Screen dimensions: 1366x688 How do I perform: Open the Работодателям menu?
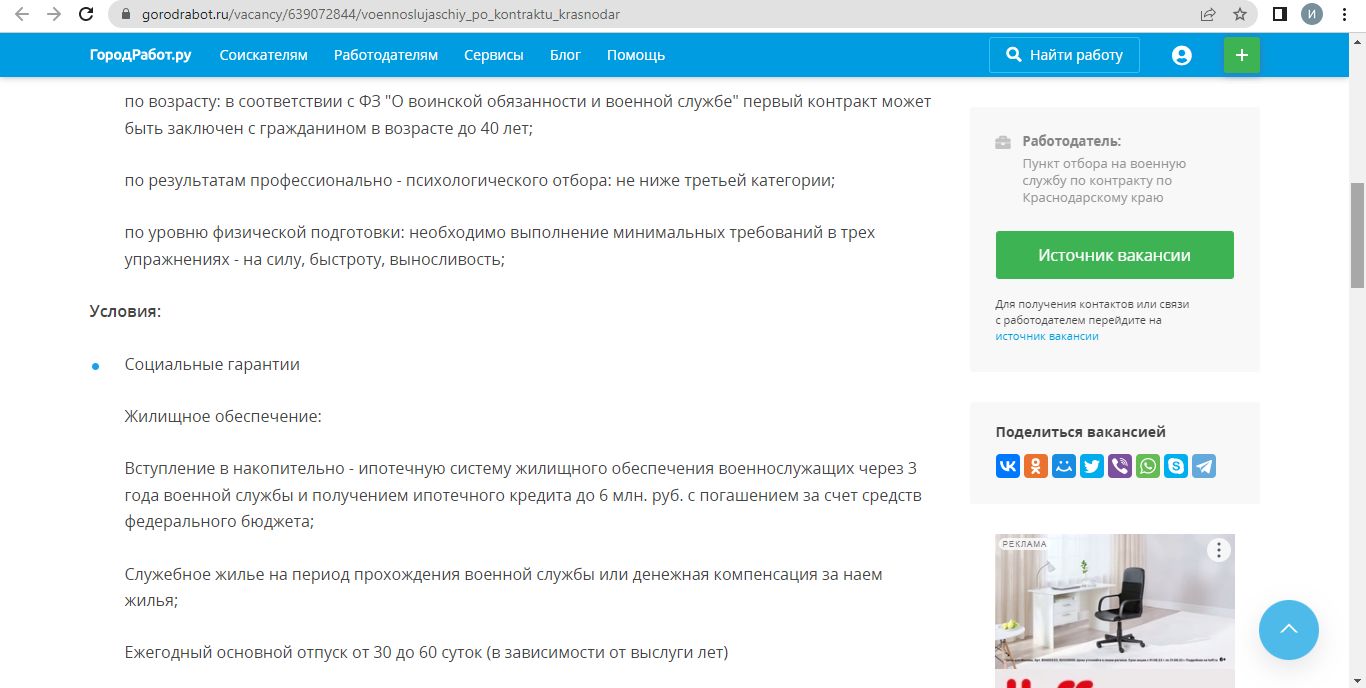(x=386, y=55)
